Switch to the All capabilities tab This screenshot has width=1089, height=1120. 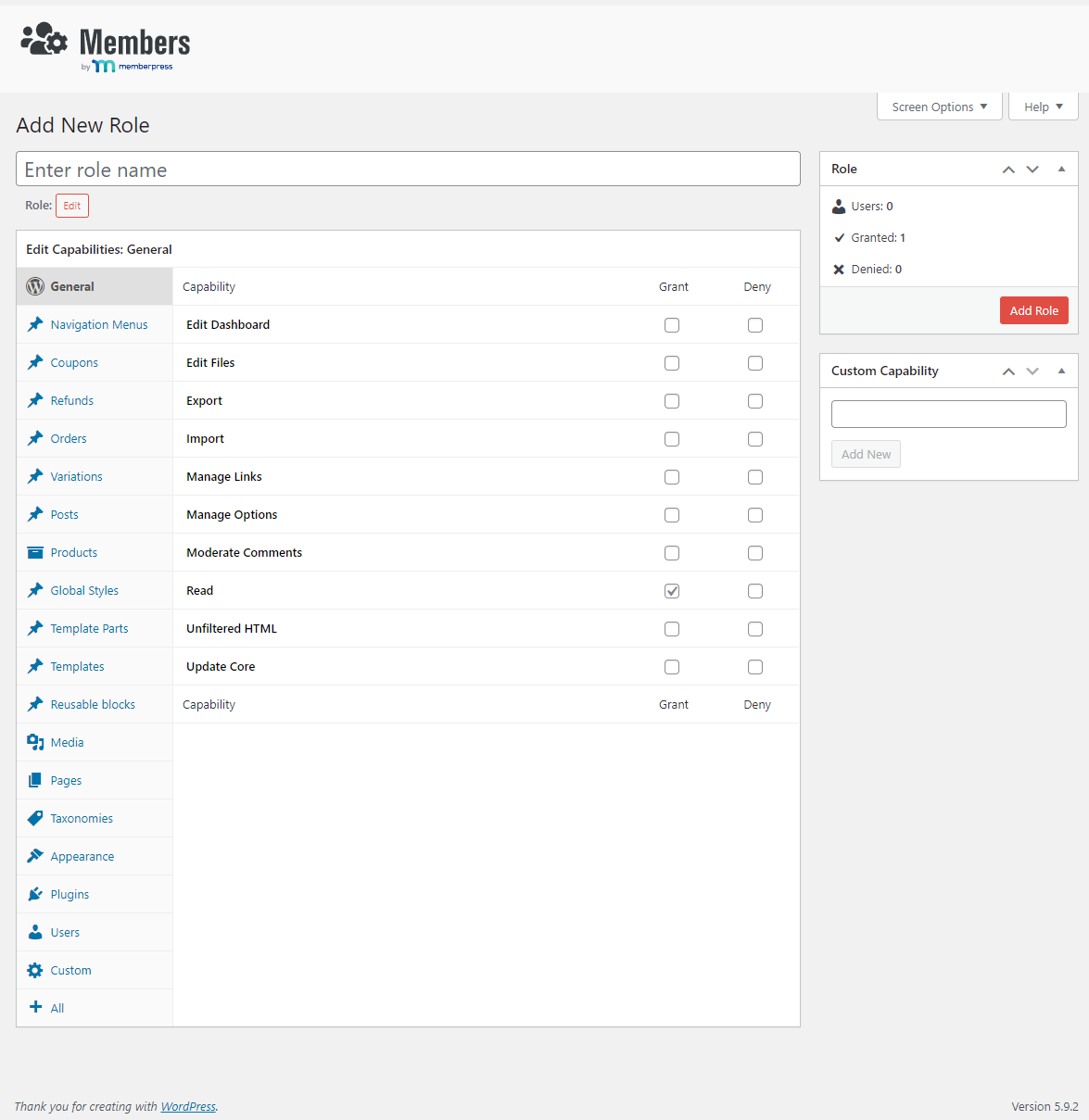(95, 1008)
